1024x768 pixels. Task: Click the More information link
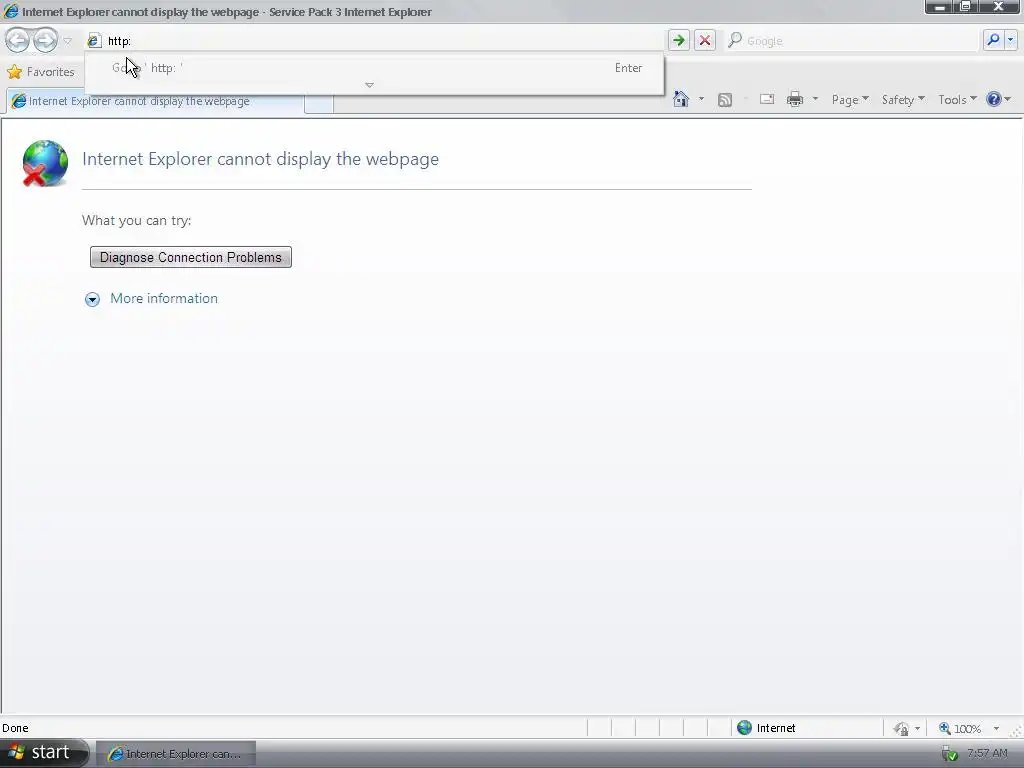pos(164,298)
